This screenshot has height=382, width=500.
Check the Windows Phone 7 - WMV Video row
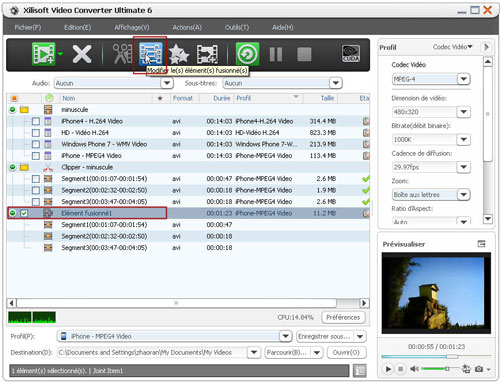pyautogui.click(x=36, y=144)
